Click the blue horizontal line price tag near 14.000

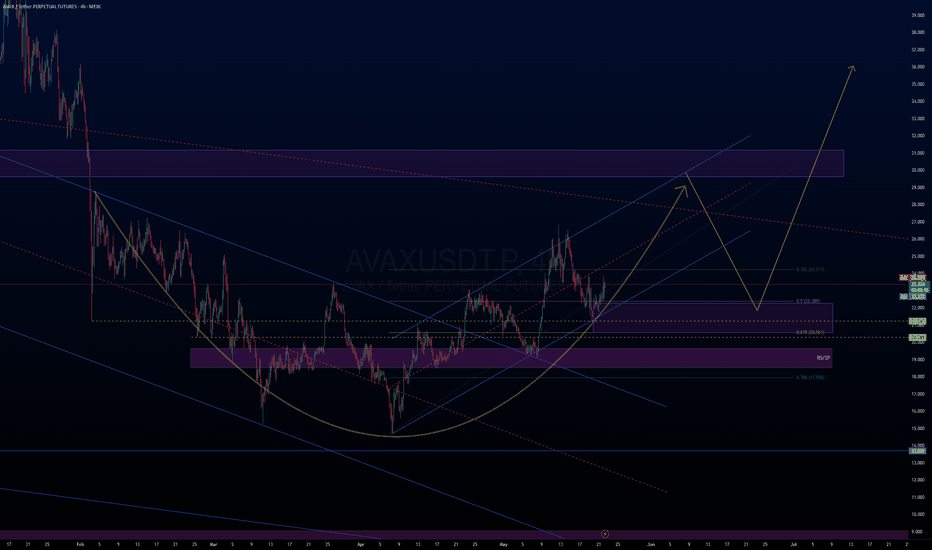(918, 451)
